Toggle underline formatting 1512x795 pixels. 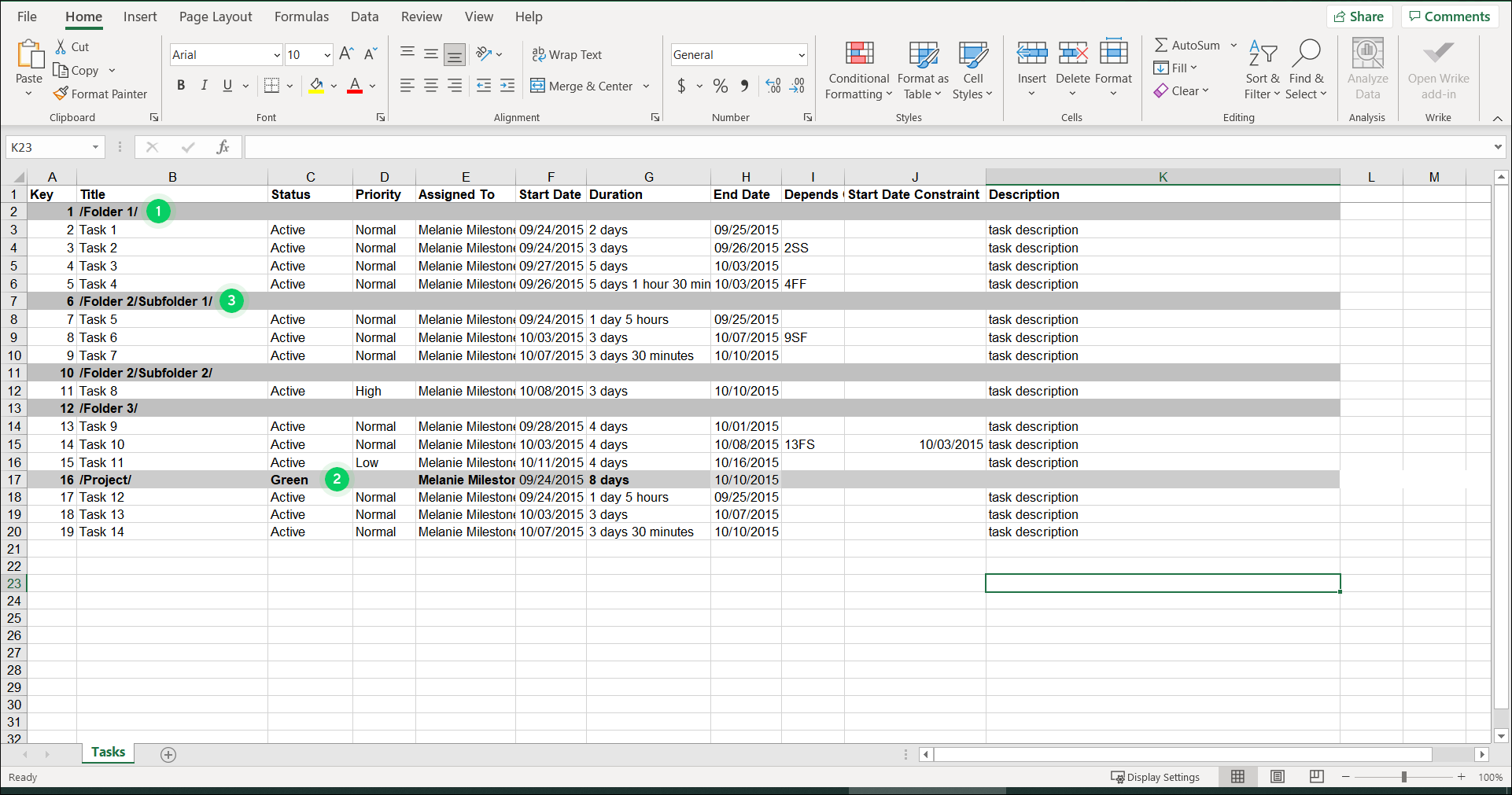pyautogui.click(x=227, y=85)
